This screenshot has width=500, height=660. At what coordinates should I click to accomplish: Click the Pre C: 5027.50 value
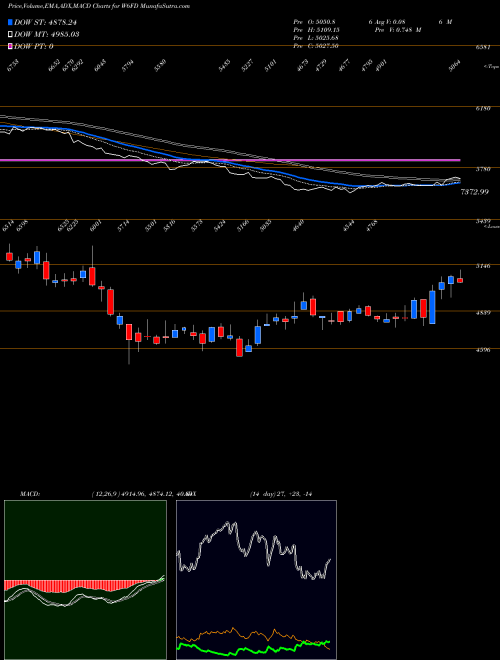coord(316,46)
